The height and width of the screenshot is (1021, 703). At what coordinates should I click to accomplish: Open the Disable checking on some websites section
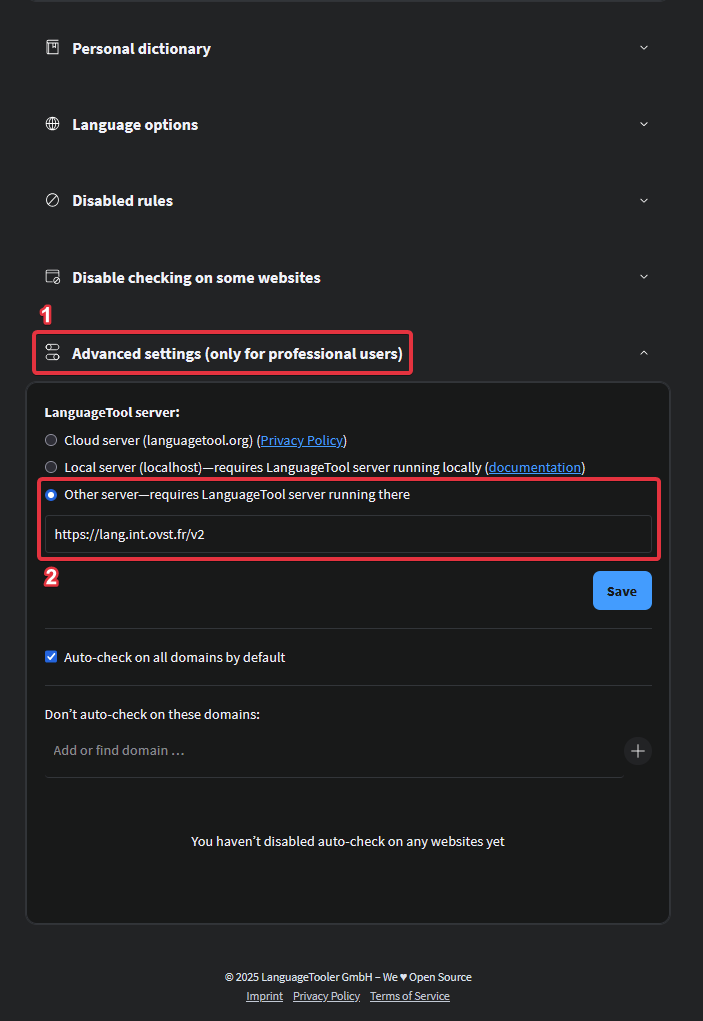[196, 277]
